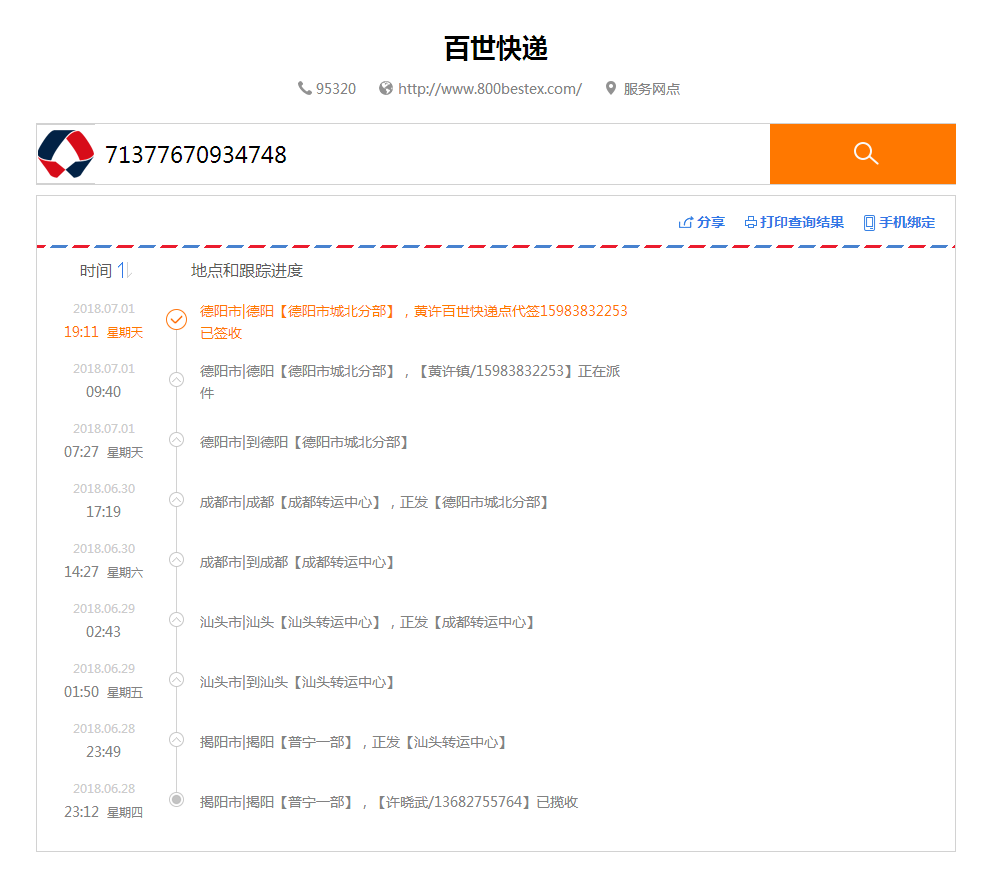Image resolution: width=996 pixels, height=869 pixels.
Task: Click the 星期五 weekday label
Action: click(125, 693)
